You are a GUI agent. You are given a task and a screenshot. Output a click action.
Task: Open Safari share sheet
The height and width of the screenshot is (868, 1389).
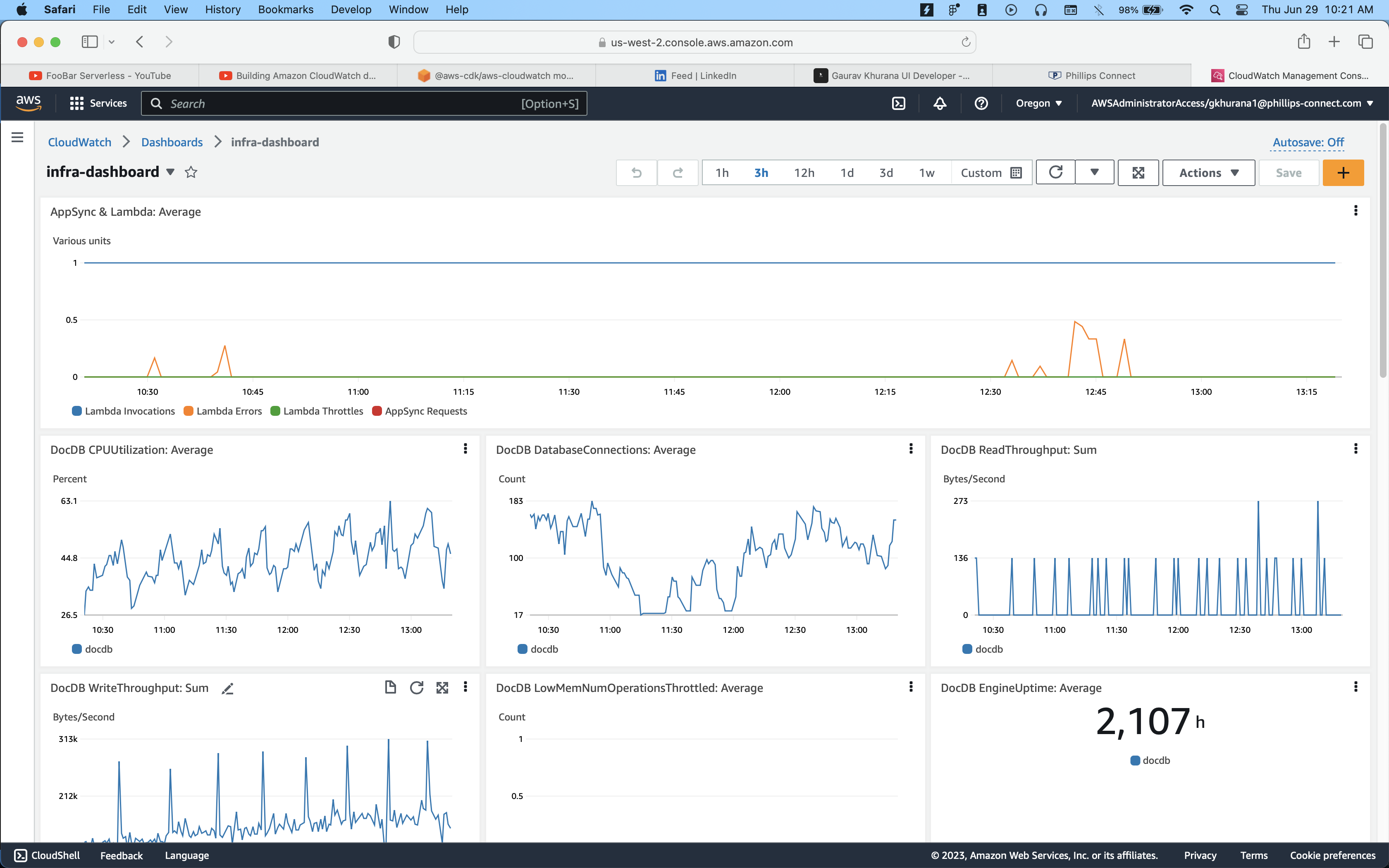click(1303, 41)
